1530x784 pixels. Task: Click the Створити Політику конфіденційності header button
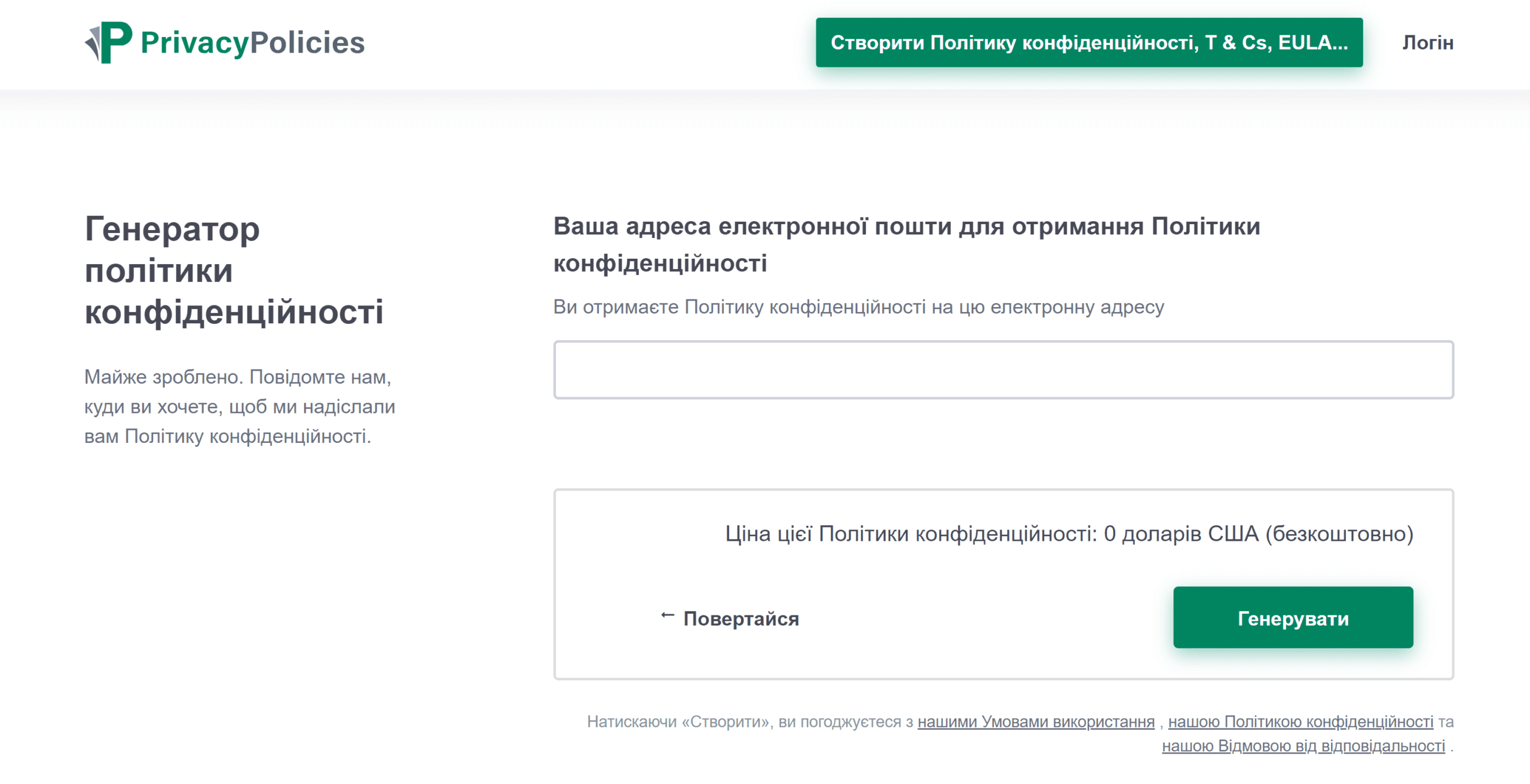pyautogui.click(x=1089, y=42)
